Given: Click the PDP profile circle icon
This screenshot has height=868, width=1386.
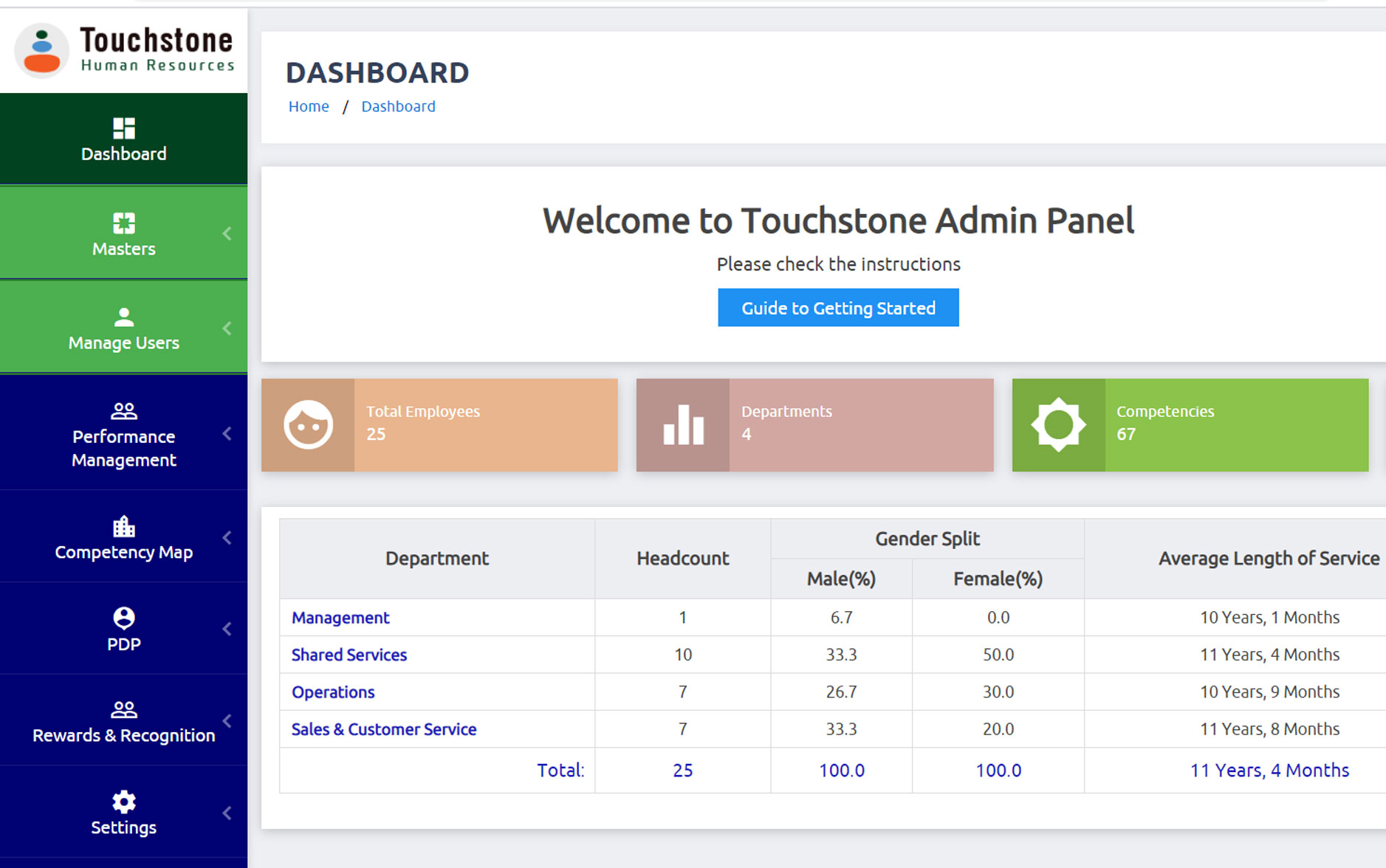Looking at the screenshot, I should tap(123, 618).
